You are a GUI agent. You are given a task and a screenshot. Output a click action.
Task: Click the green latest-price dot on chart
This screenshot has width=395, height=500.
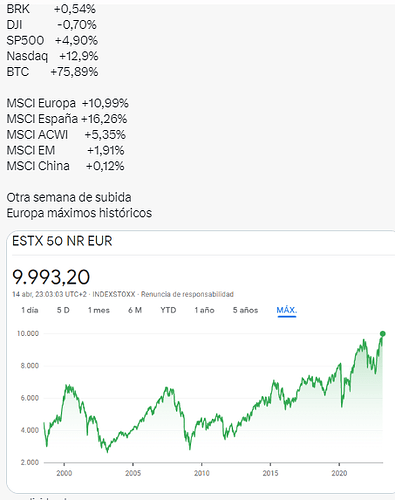click(x=383, y=333)
